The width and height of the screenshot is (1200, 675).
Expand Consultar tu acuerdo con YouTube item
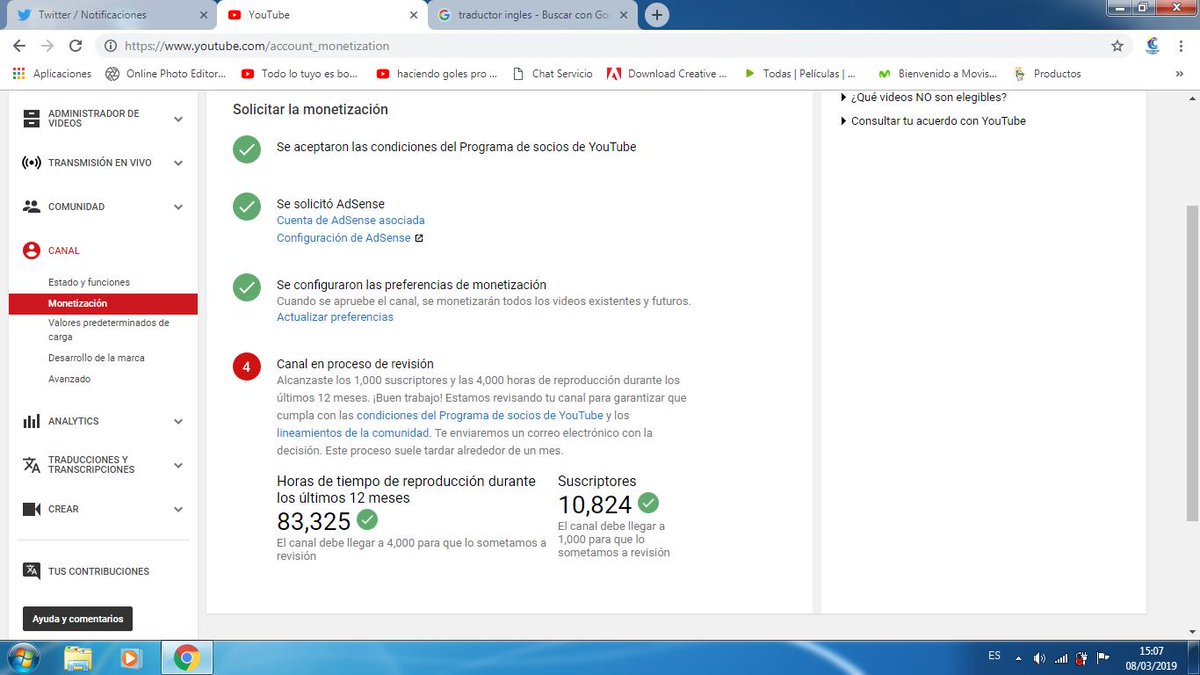[x=933, y=121]
